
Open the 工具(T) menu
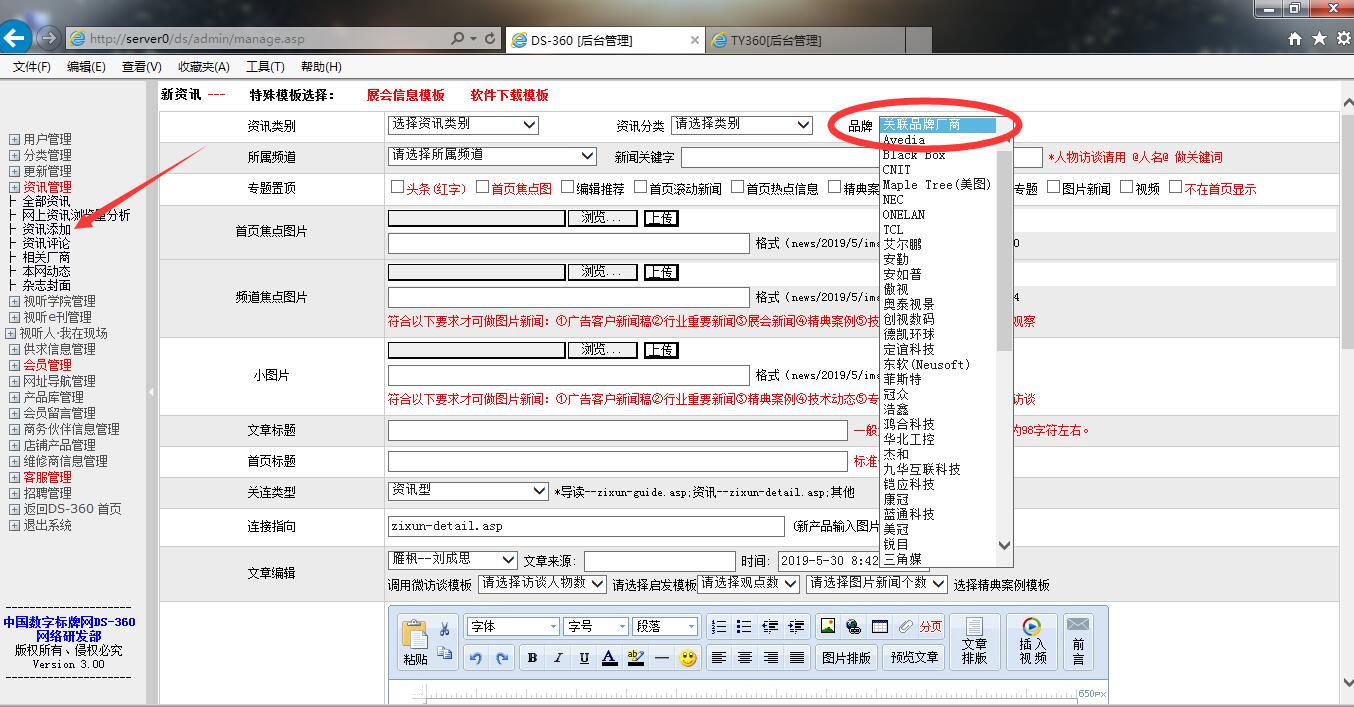pyautogui.click(x=265, y=67)
